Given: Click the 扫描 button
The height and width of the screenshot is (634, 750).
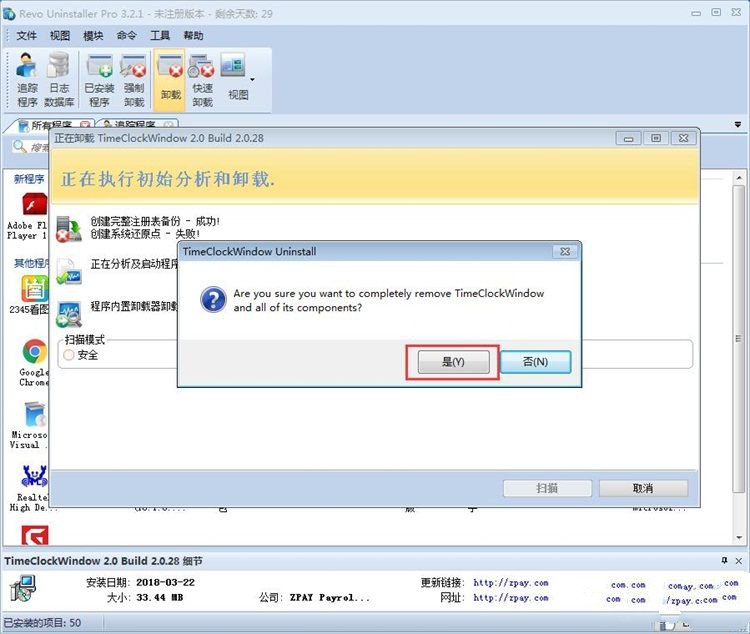Looking at the screenshot, I should tap(547, 488).
